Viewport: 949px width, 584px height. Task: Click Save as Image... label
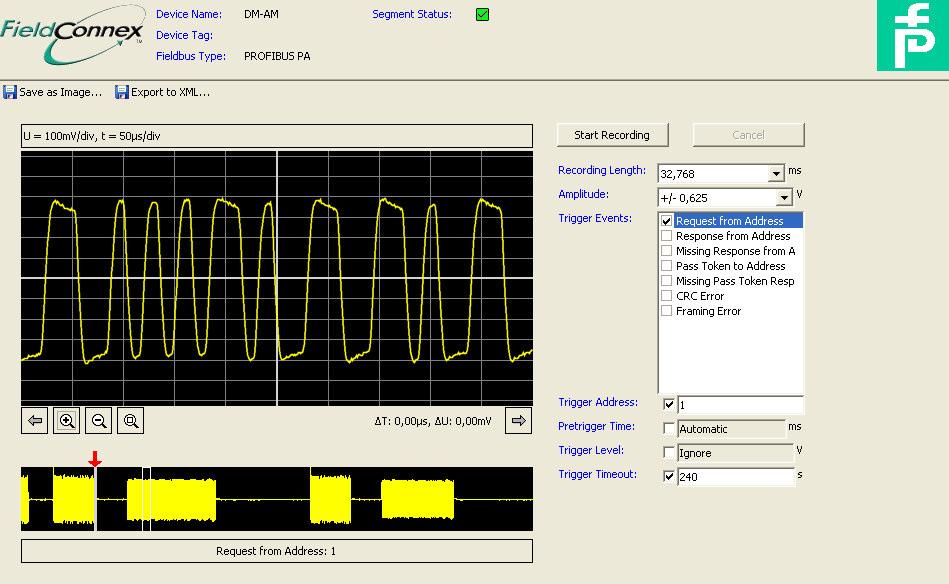pos(61,92)
